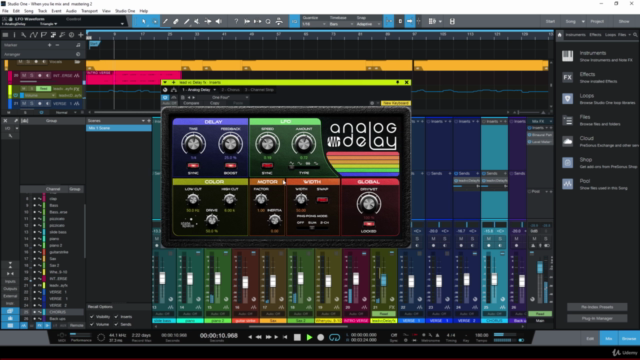Select the CHORUS row in channel list

[x=52, y=312]
